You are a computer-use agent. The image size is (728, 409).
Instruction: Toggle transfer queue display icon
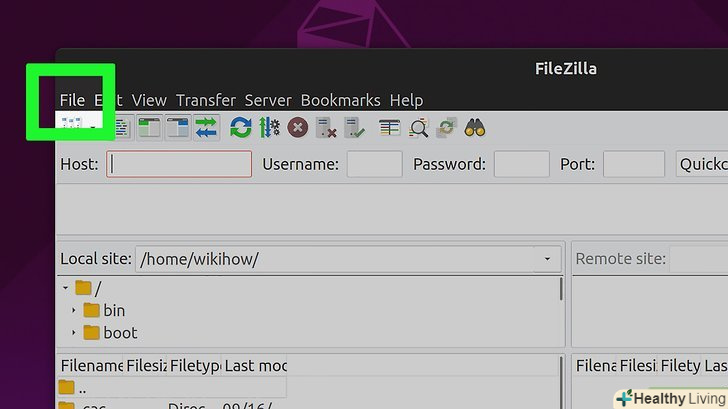(x=206, y=128)
